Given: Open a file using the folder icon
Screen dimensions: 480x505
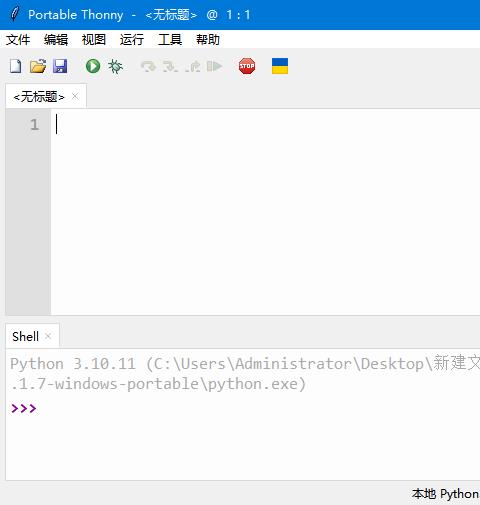Looking at the screenshot, I should 38,66.
